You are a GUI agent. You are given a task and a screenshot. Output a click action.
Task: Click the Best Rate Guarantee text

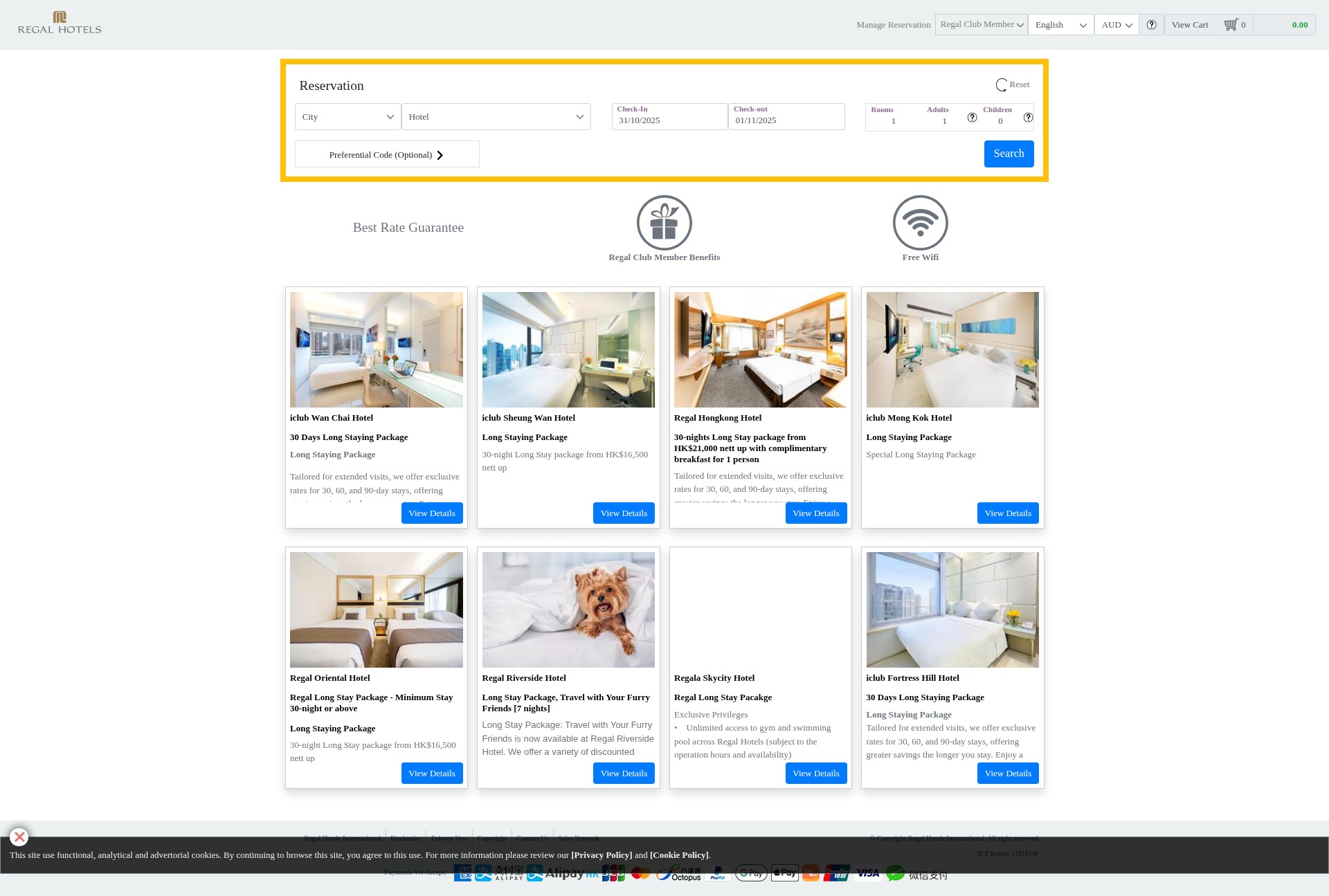point(408,228)
